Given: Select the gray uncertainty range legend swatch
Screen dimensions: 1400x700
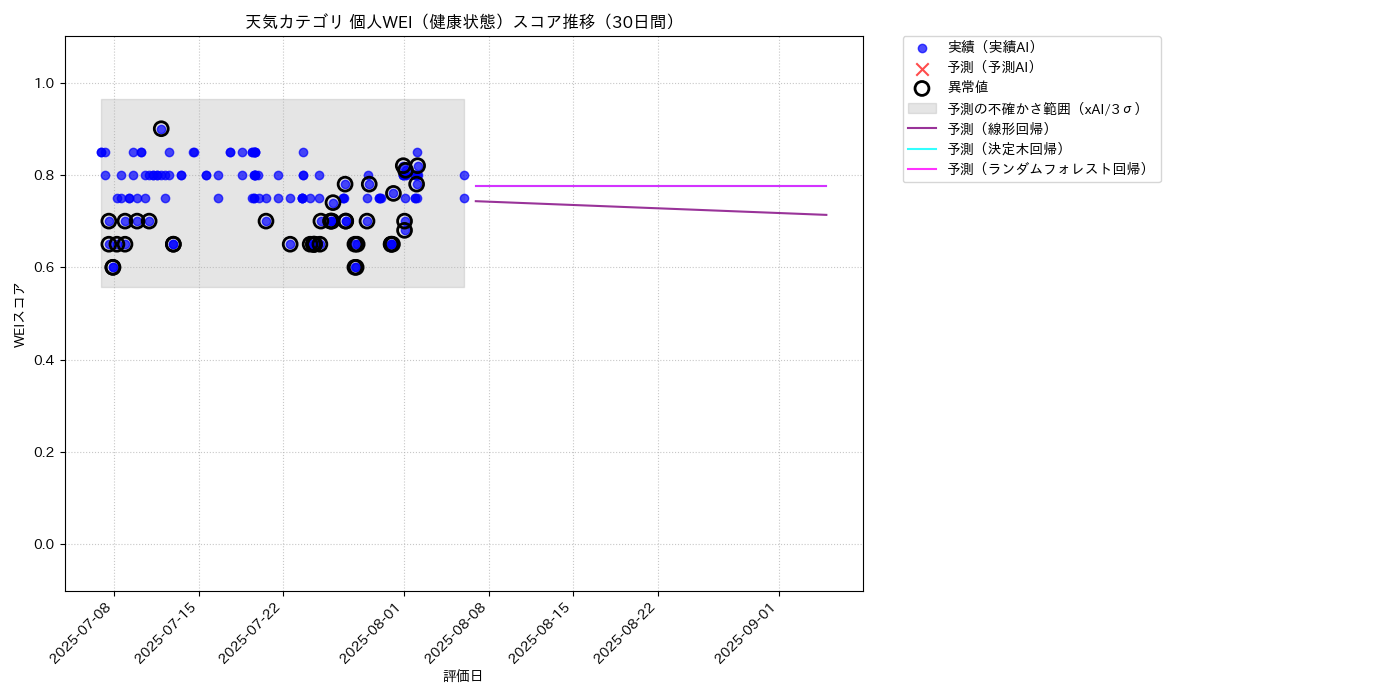Looking at the screenshot, I should tap(922, 108).
